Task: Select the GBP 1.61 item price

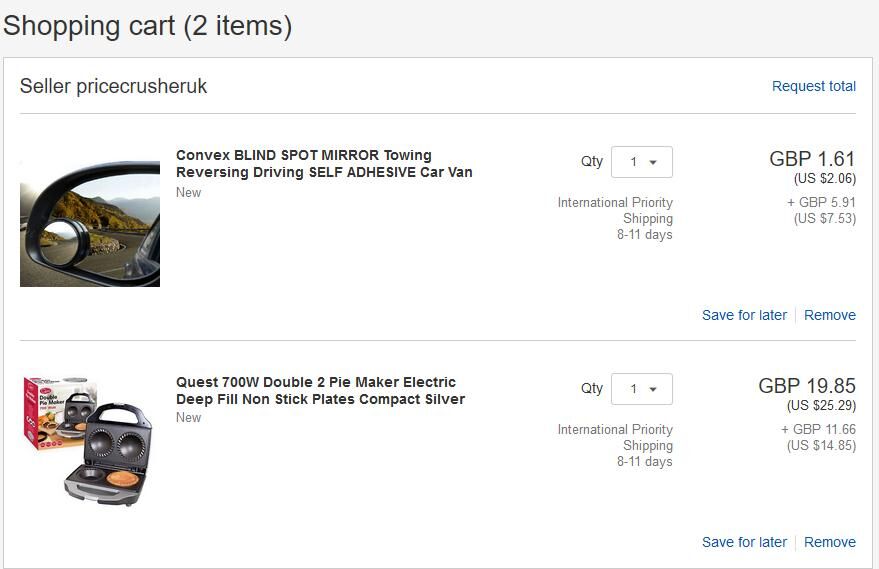Action: tap(812, 159)
